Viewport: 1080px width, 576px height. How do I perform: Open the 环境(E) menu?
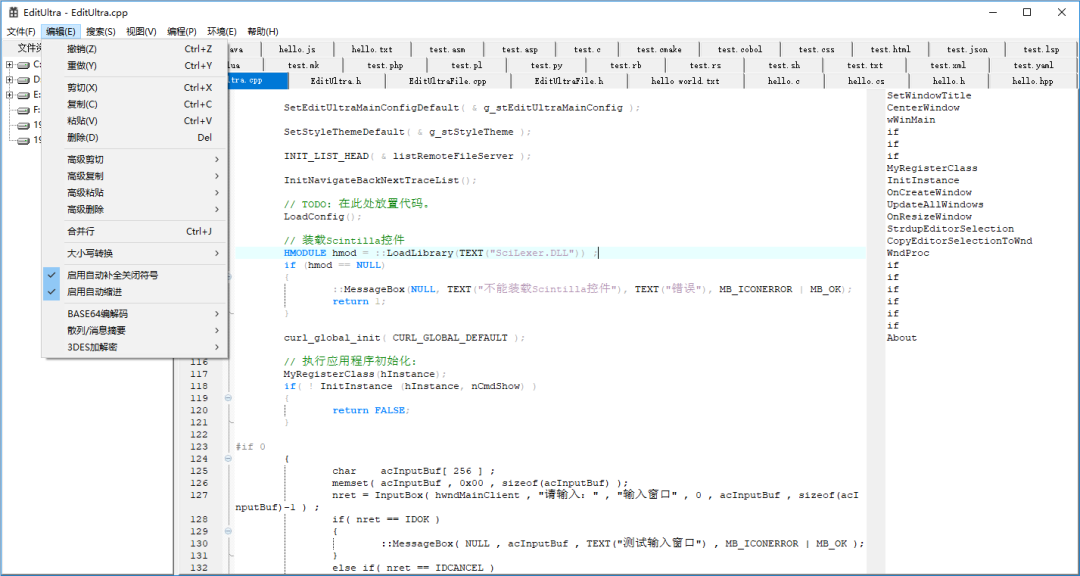pyautogui.click(x=222, y=32)
